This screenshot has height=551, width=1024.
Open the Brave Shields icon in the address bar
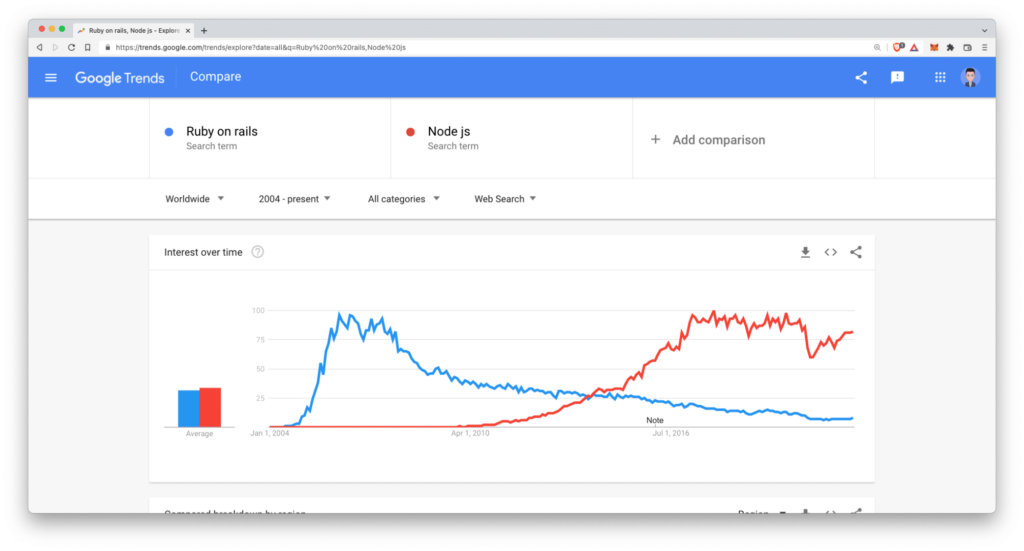click(898, 47)
